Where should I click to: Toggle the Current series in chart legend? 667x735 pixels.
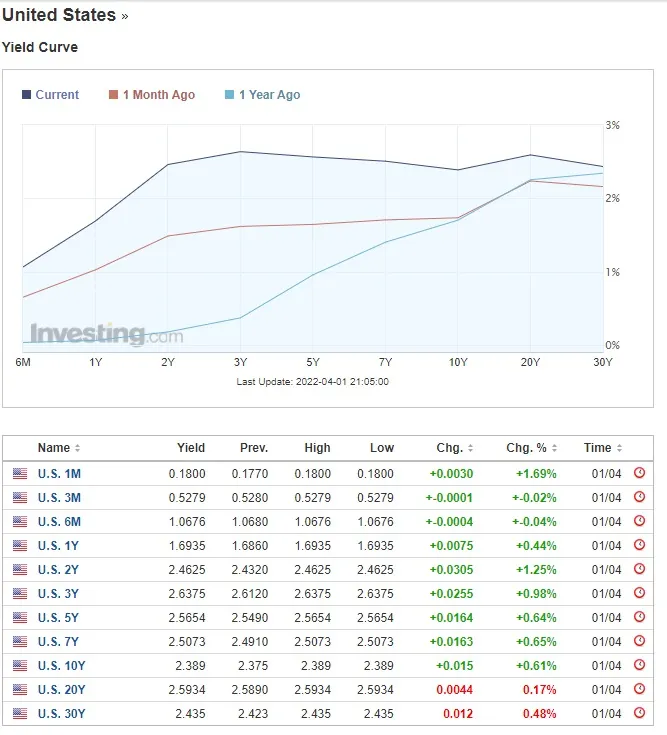click(x=50, y=95)
